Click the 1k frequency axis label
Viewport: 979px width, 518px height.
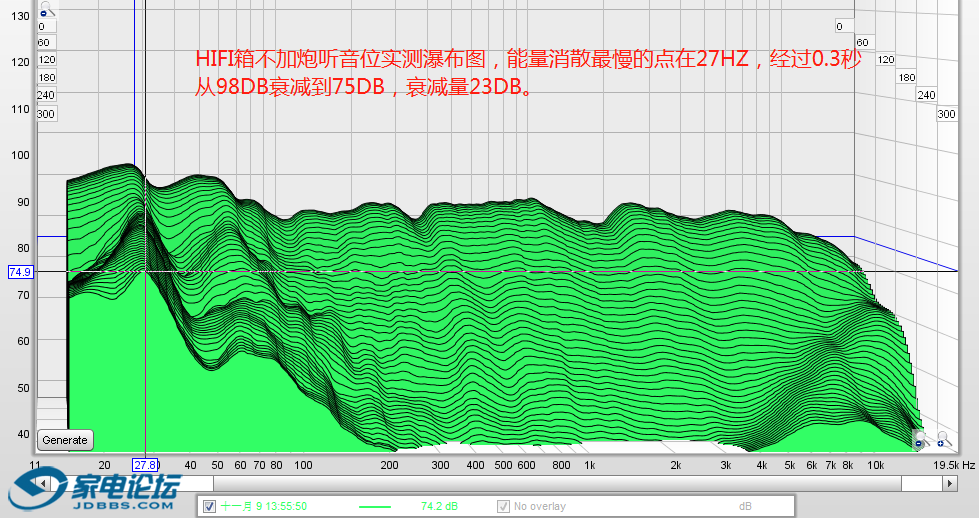pos(590,465)
